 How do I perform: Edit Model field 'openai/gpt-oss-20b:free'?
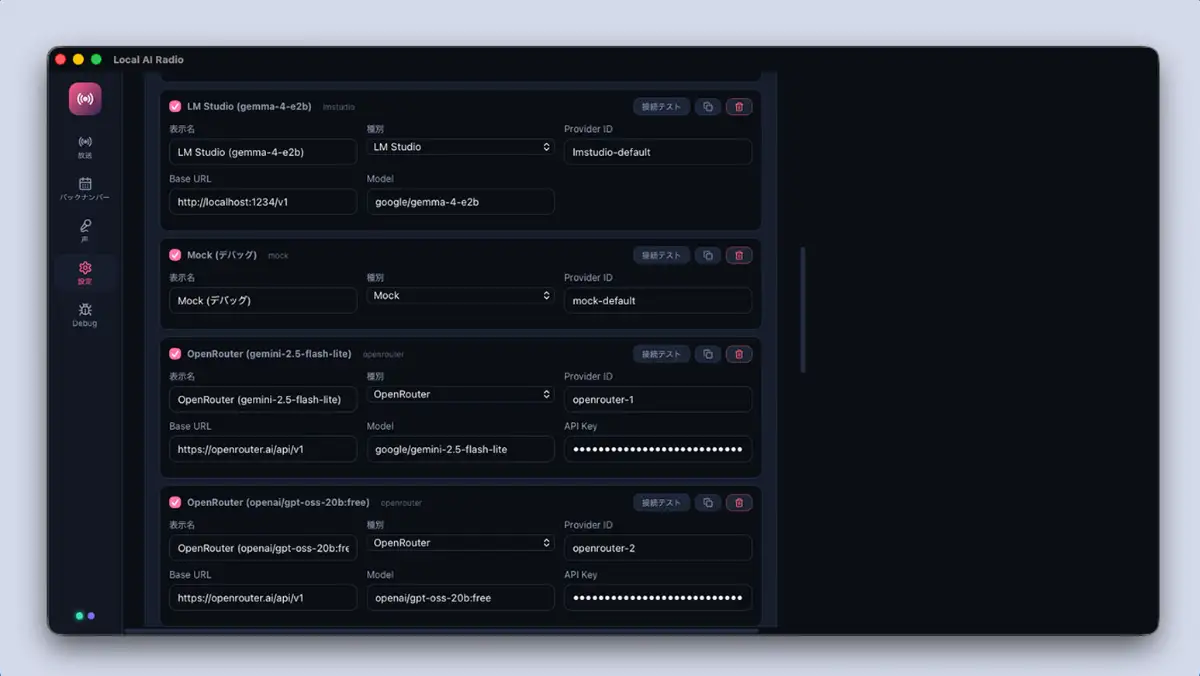click(460, 598)
